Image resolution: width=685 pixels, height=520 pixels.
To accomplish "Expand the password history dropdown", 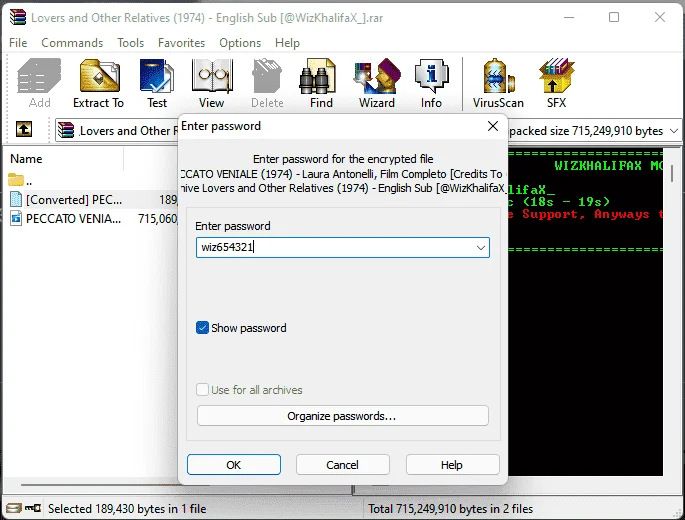I will 481,247.
